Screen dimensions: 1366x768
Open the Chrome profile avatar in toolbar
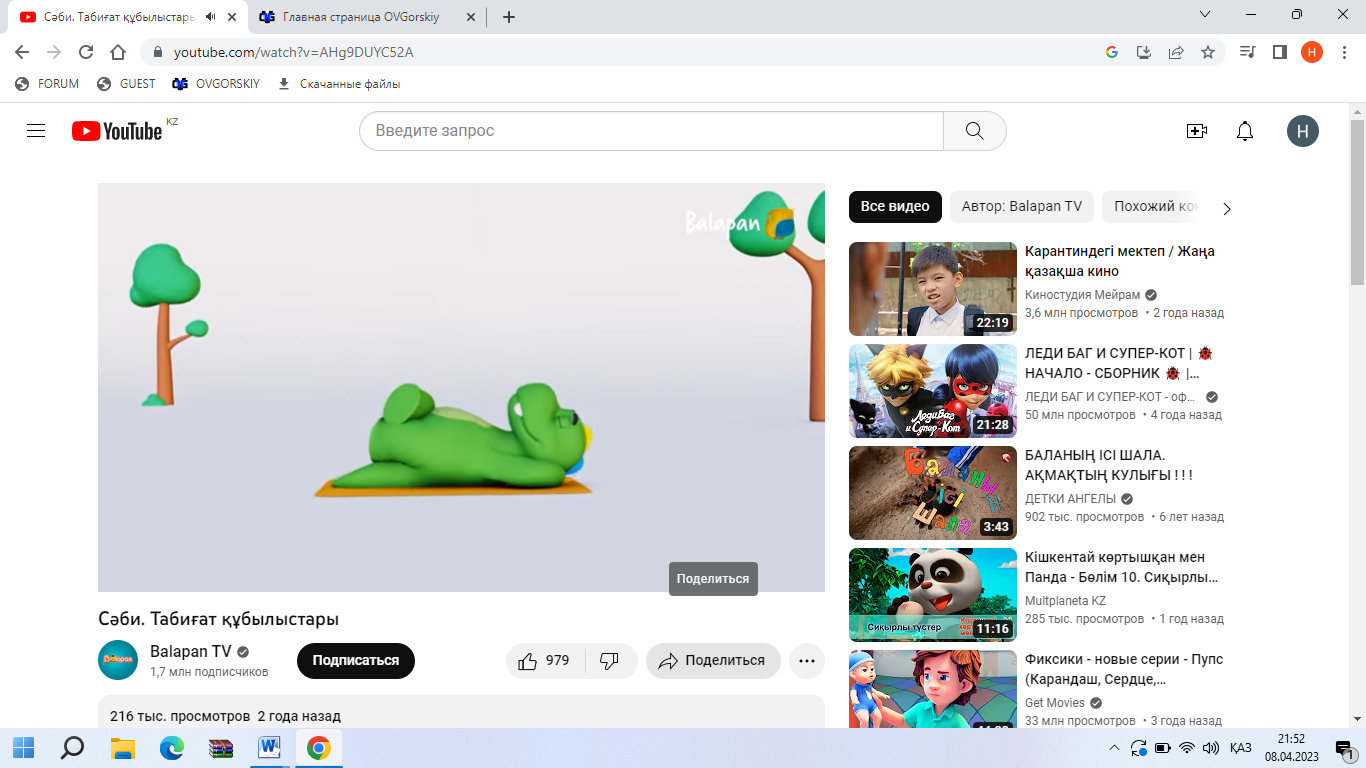click(1312, 52)
